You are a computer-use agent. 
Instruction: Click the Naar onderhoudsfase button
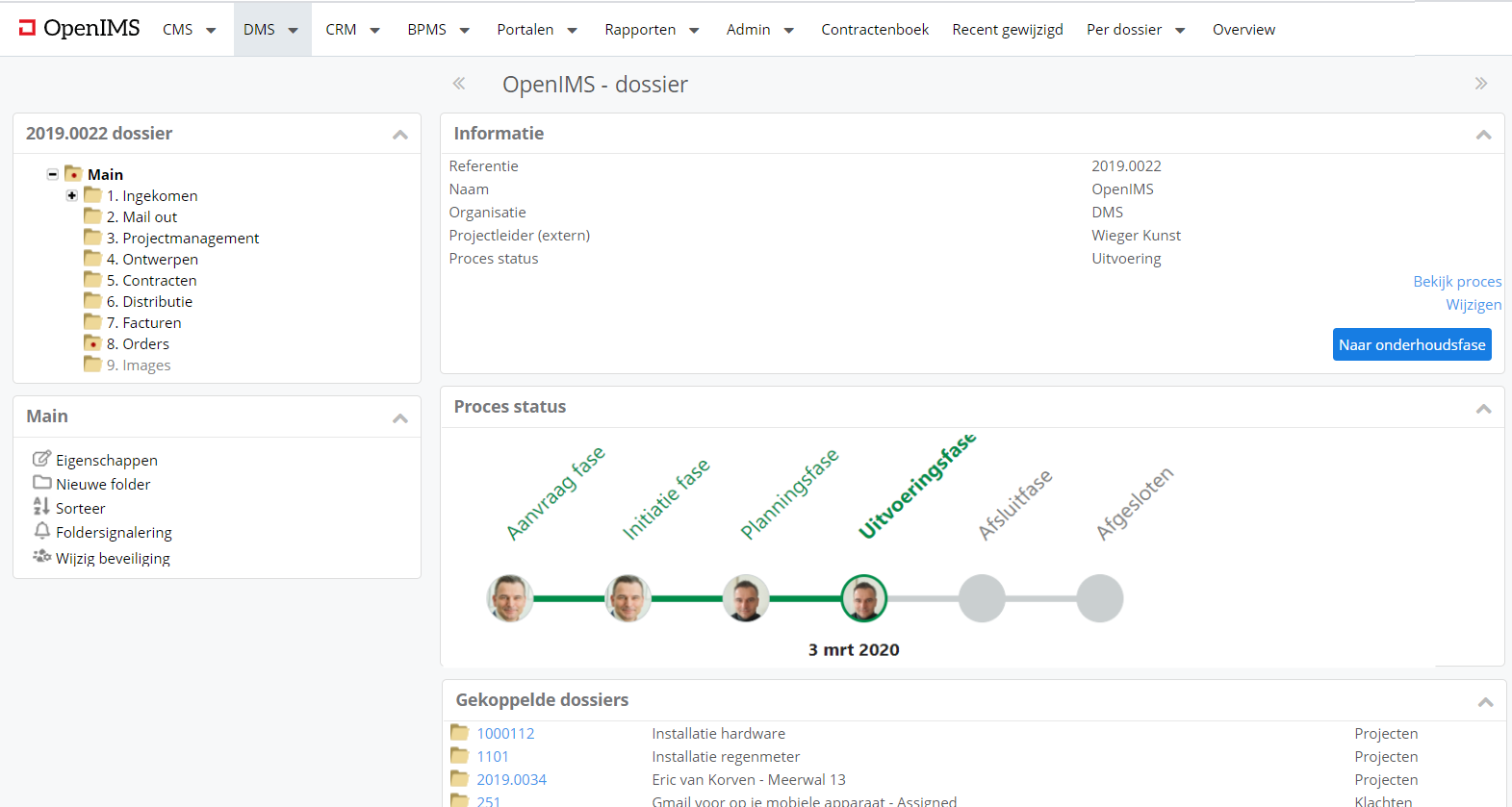click(x=1411, y=344)
